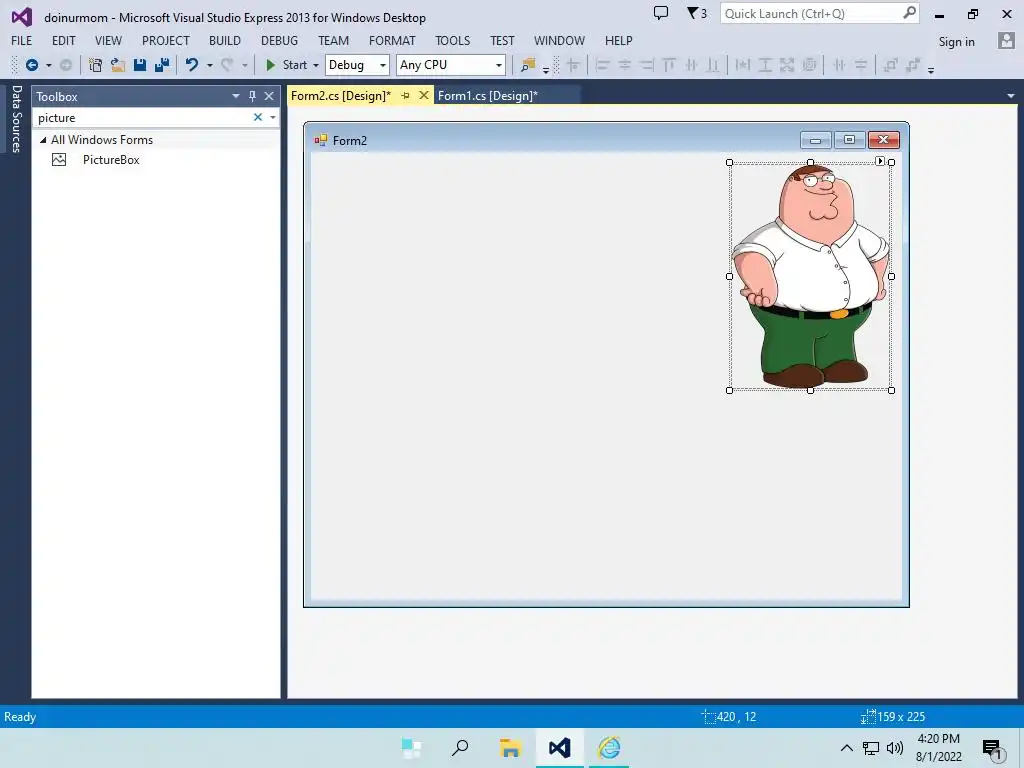This screenshot has width=1024, height=768.
Task: Click the Align Bottoms layout icon
Action: pyautogui.click(x=713, y=65)
